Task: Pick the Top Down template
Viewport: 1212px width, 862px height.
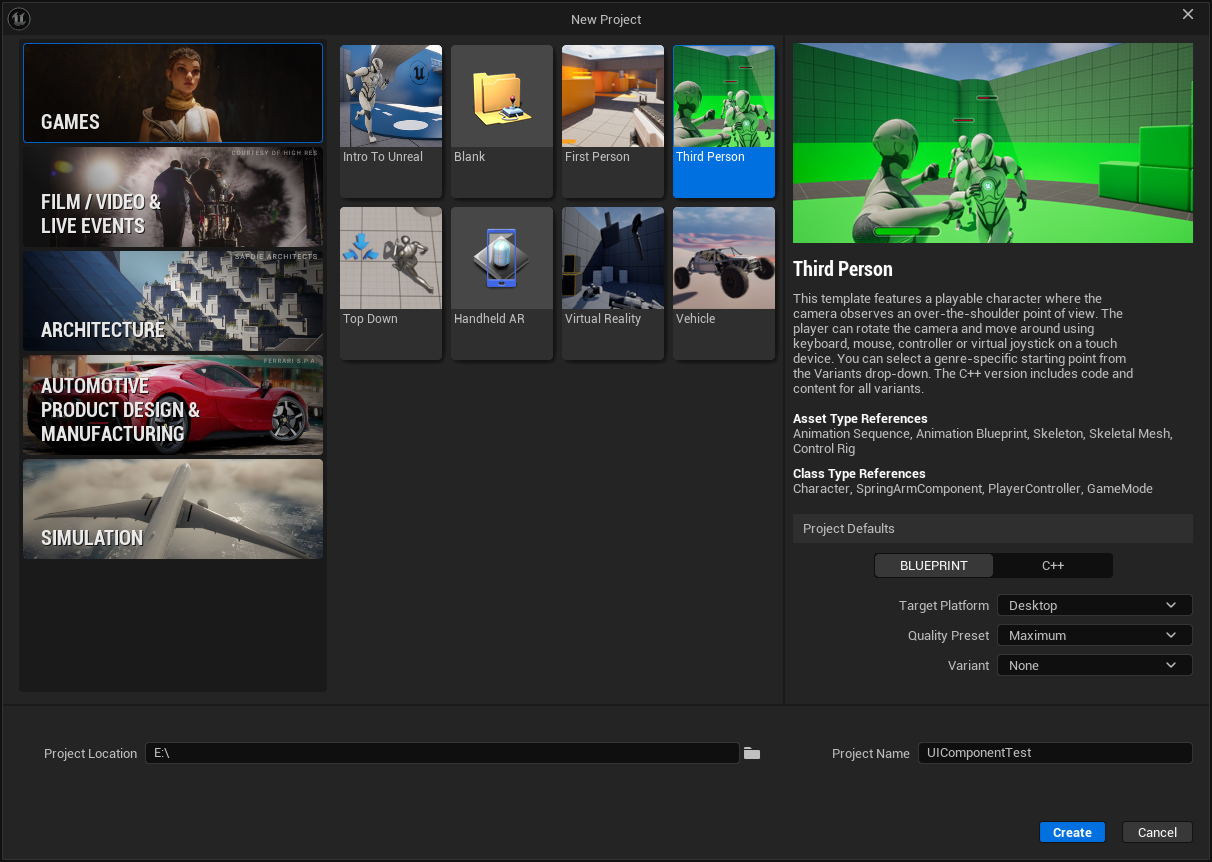Action: [391, 283]
